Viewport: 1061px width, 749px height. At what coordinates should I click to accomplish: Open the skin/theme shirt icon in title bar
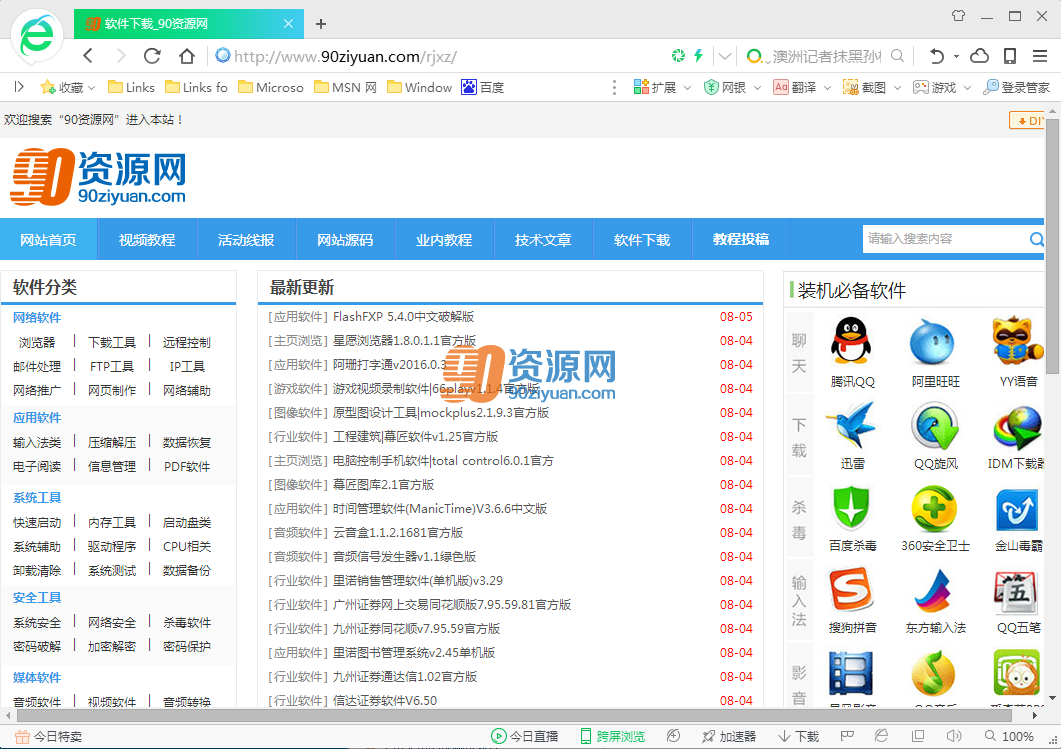coord(958,16)
